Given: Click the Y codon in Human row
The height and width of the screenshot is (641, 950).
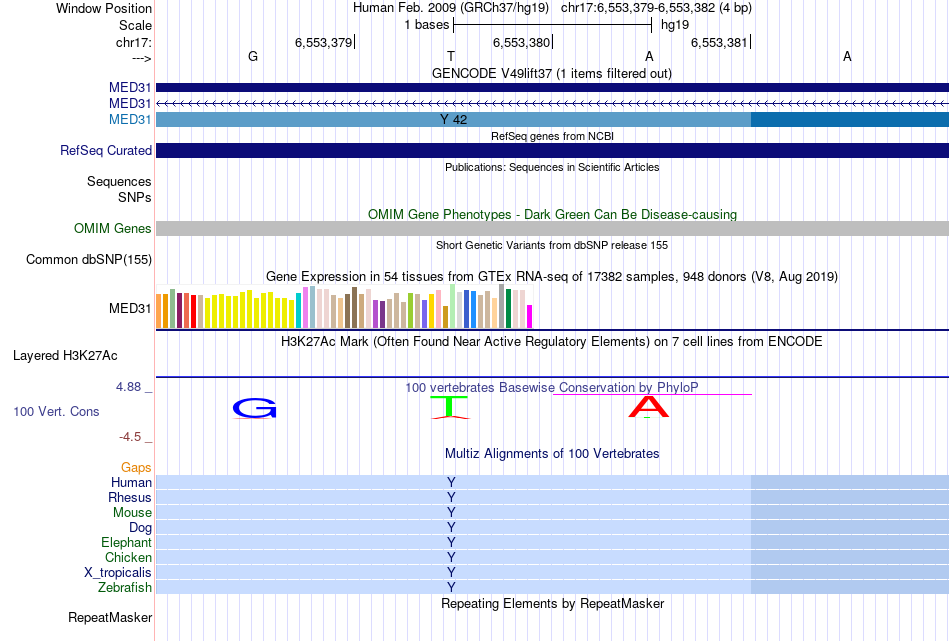Looking at the screenshot, I should [451, 482].
